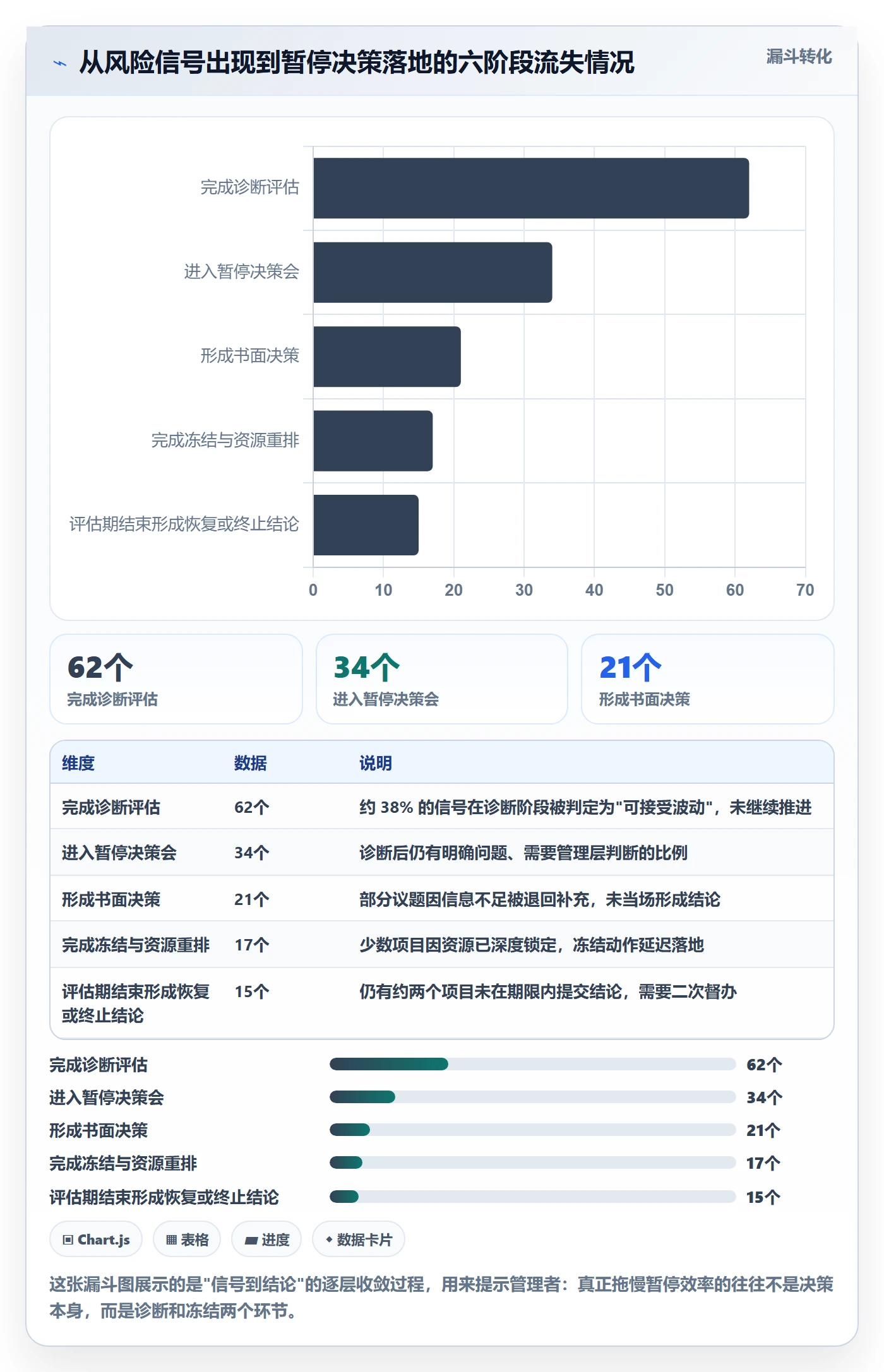Open the 62个 完成诊断评估 stat card
The image size is (884, 1372).
point(176,679)
